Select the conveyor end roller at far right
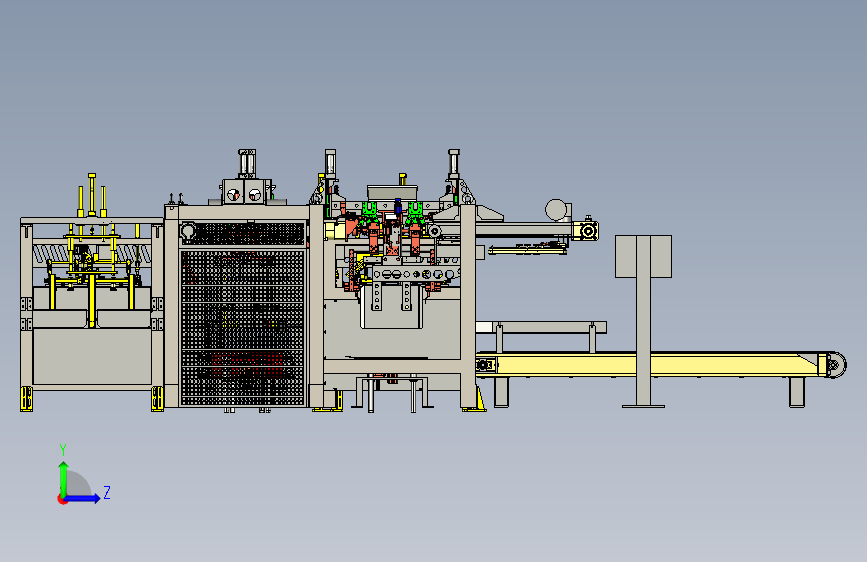 coord(836,365)
